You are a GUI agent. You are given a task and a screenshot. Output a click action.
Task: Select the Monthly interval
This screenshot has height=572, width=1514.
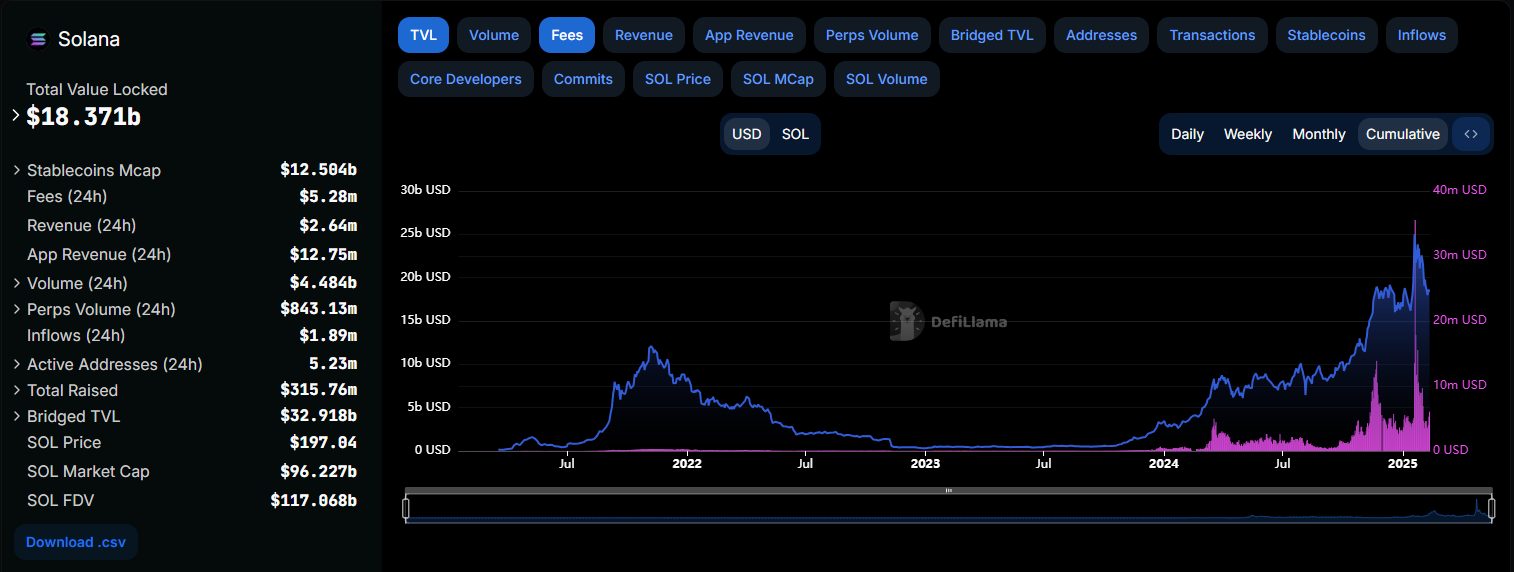coord(1319,134)
